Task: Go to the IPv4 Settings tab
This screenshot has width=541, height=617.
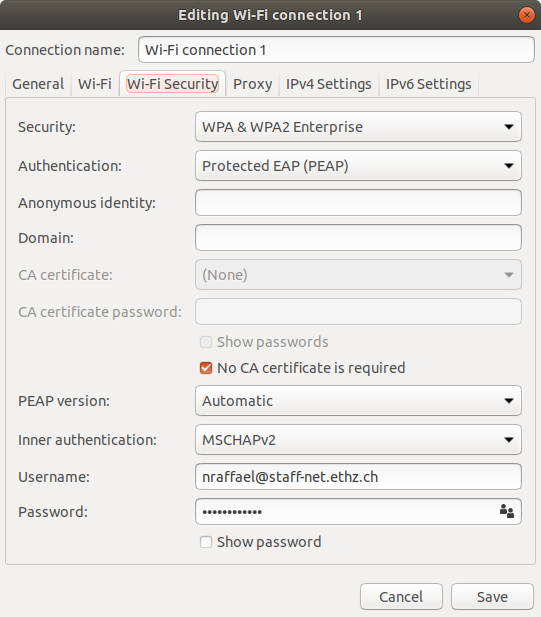Action: click(x=329, y=84)
